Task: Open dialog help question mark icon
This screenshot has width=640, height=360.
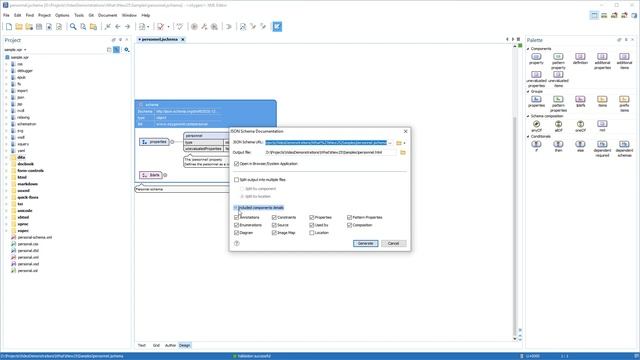Action: click(x=237, y=243)
